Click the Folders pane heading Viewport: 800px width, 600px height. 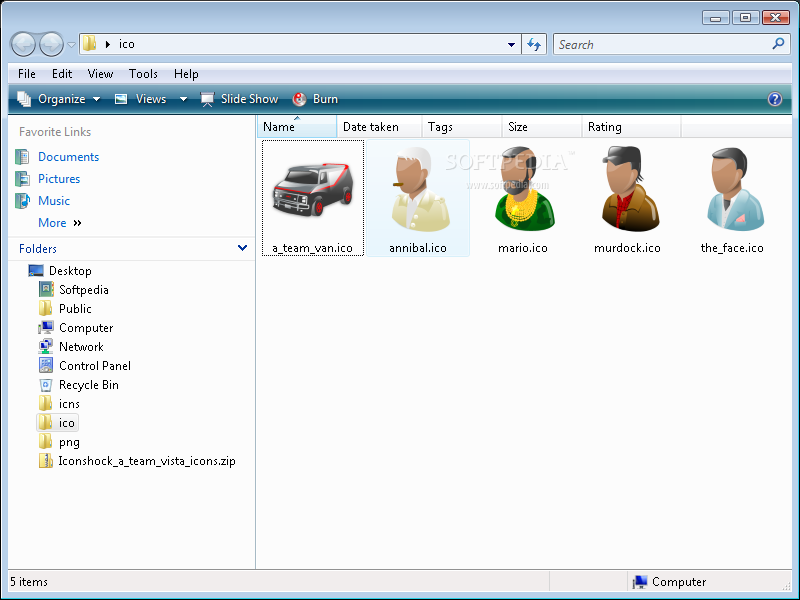38,248
